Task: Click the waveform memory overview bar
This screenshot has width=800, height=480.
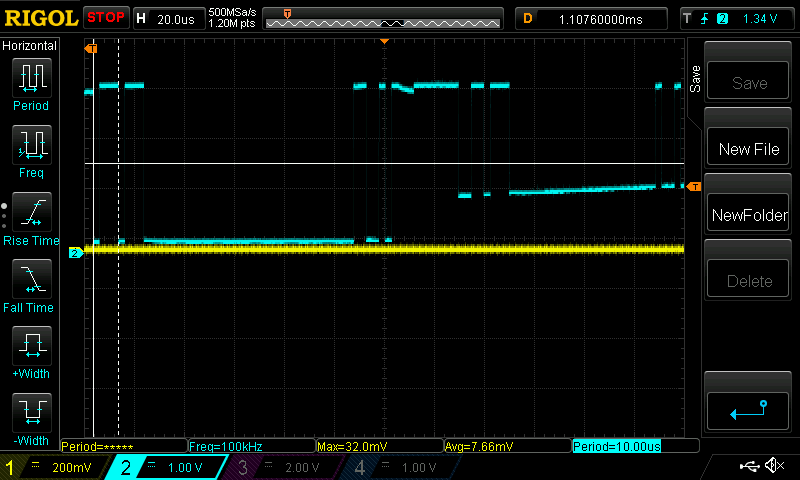Action: [x=383, y=19]
